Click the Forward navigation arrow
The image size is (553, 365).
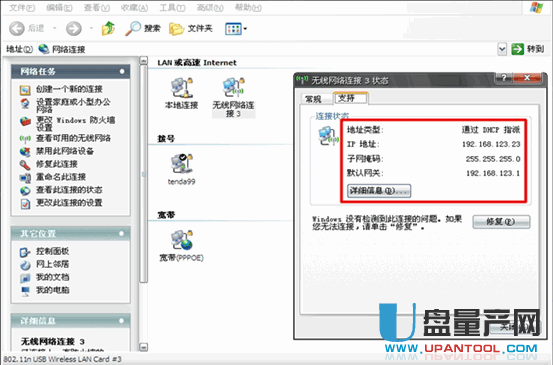(73, 29)
